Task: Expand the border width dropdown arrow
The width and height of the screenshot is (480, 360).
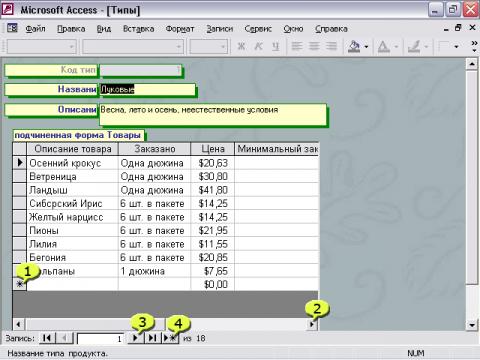Action: pyautogui.click(x=456, y=47)
